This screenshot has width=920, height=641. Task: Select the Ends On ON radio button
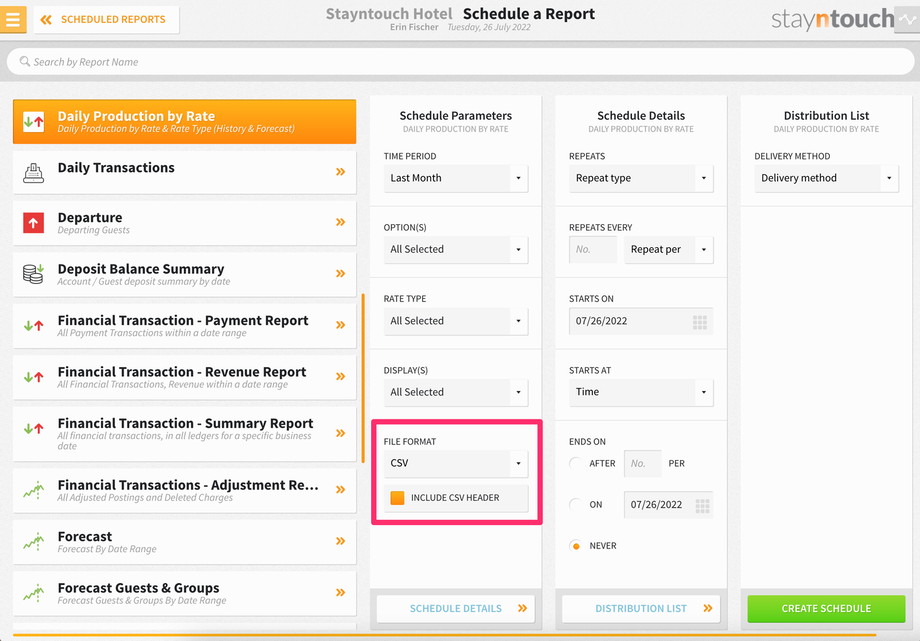576,504
